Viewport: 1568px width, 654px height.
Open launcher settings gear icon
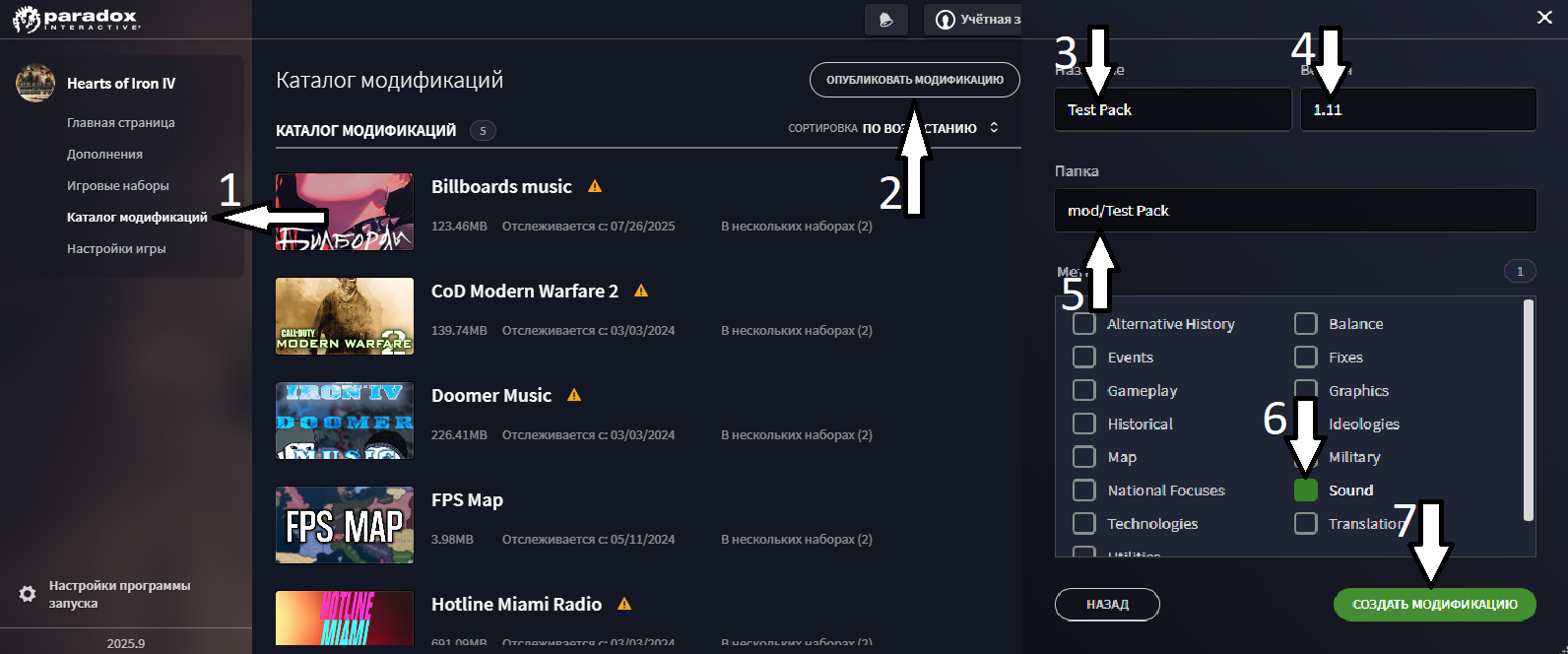28,594
